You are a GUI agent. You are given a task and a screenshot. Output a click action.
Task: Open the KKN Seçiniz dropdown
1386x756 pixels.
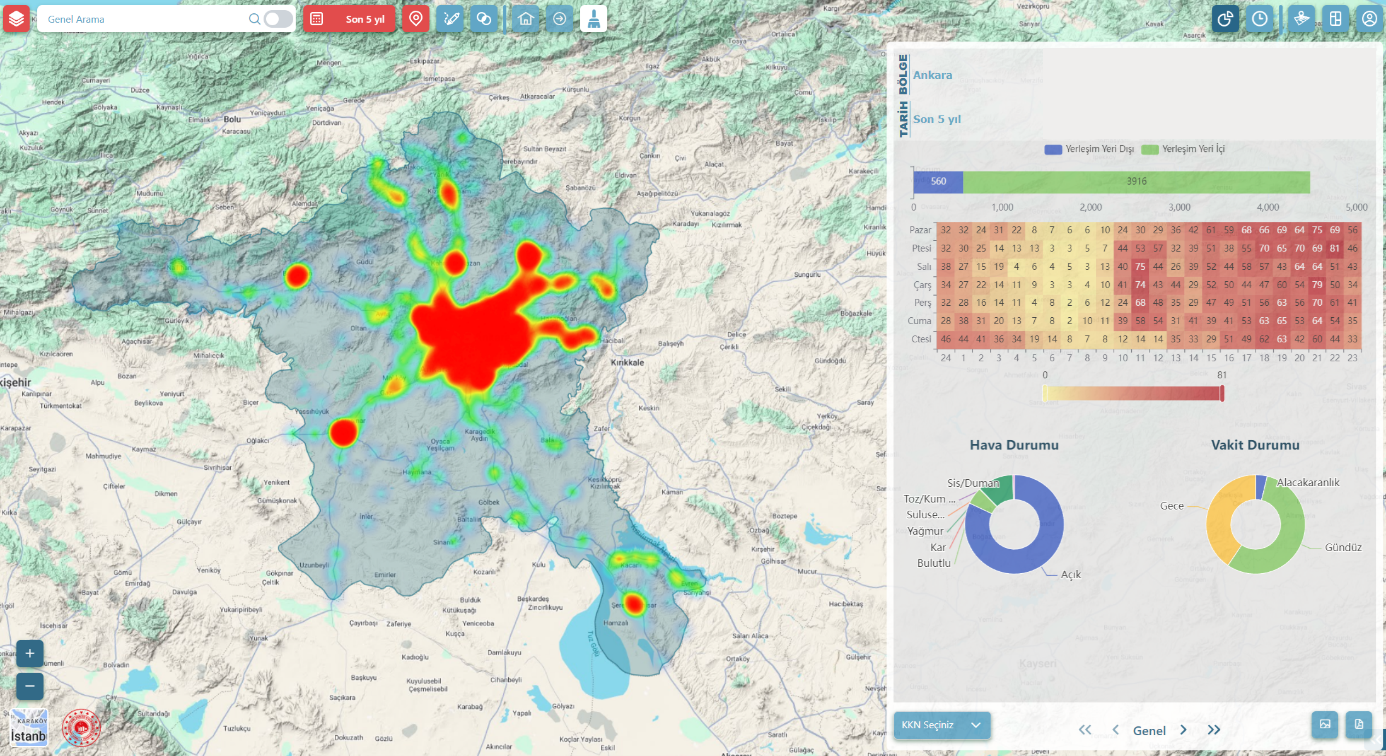[x=941, y=725]
